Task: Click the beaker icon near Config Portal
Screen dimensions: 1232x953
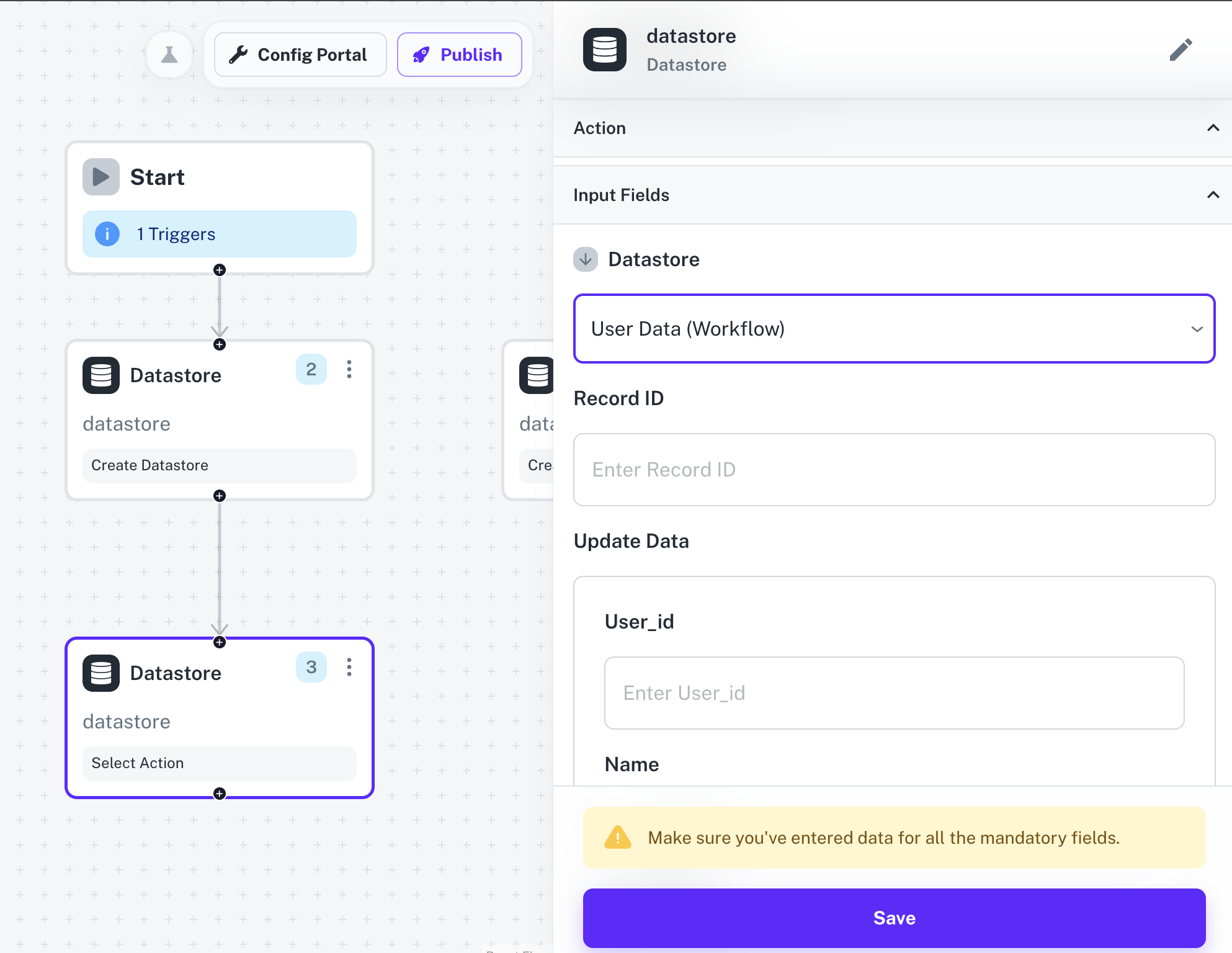Action: coord(169,55)
